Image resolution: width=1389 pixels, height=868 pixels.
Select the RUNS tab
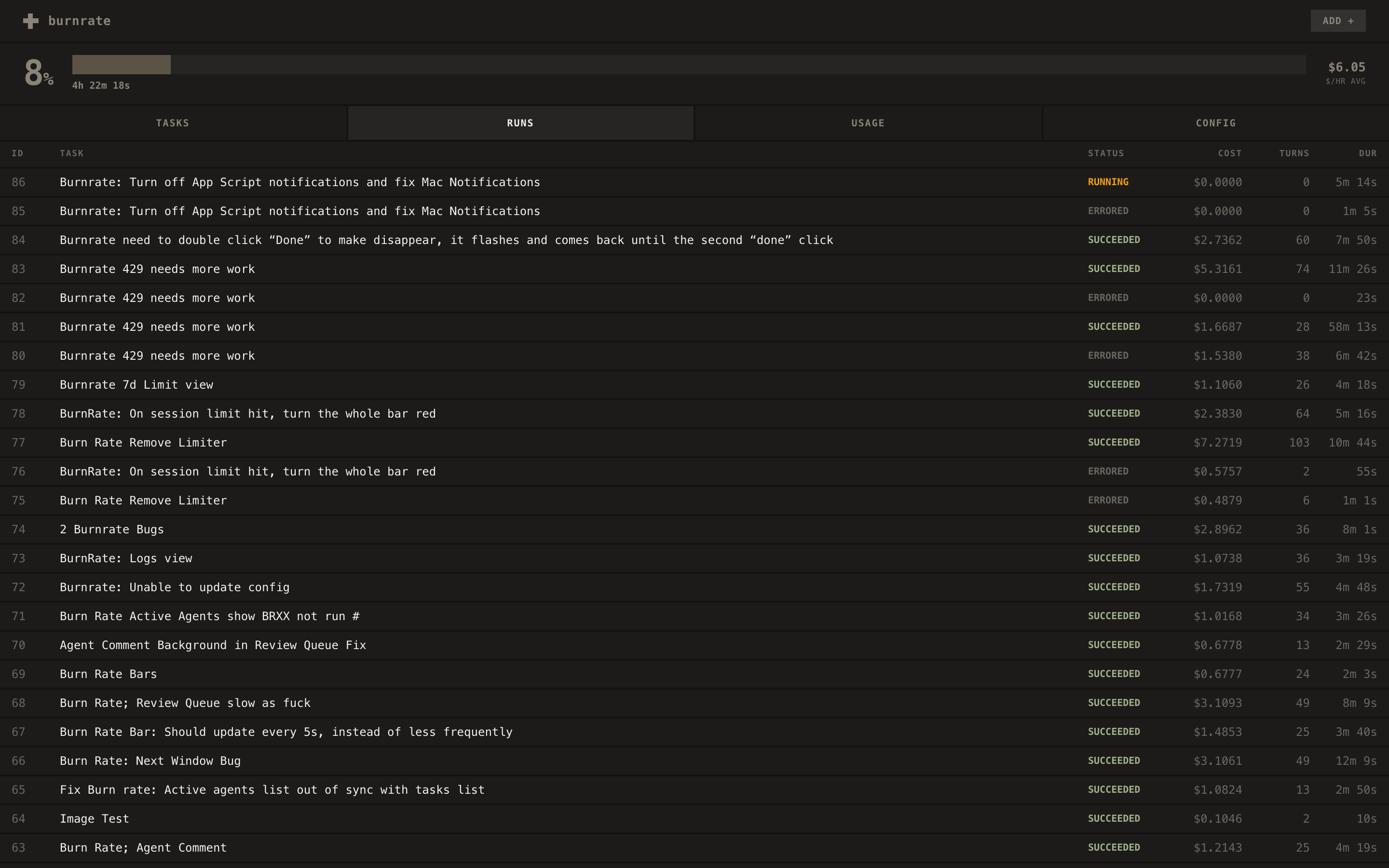[520, 123]
